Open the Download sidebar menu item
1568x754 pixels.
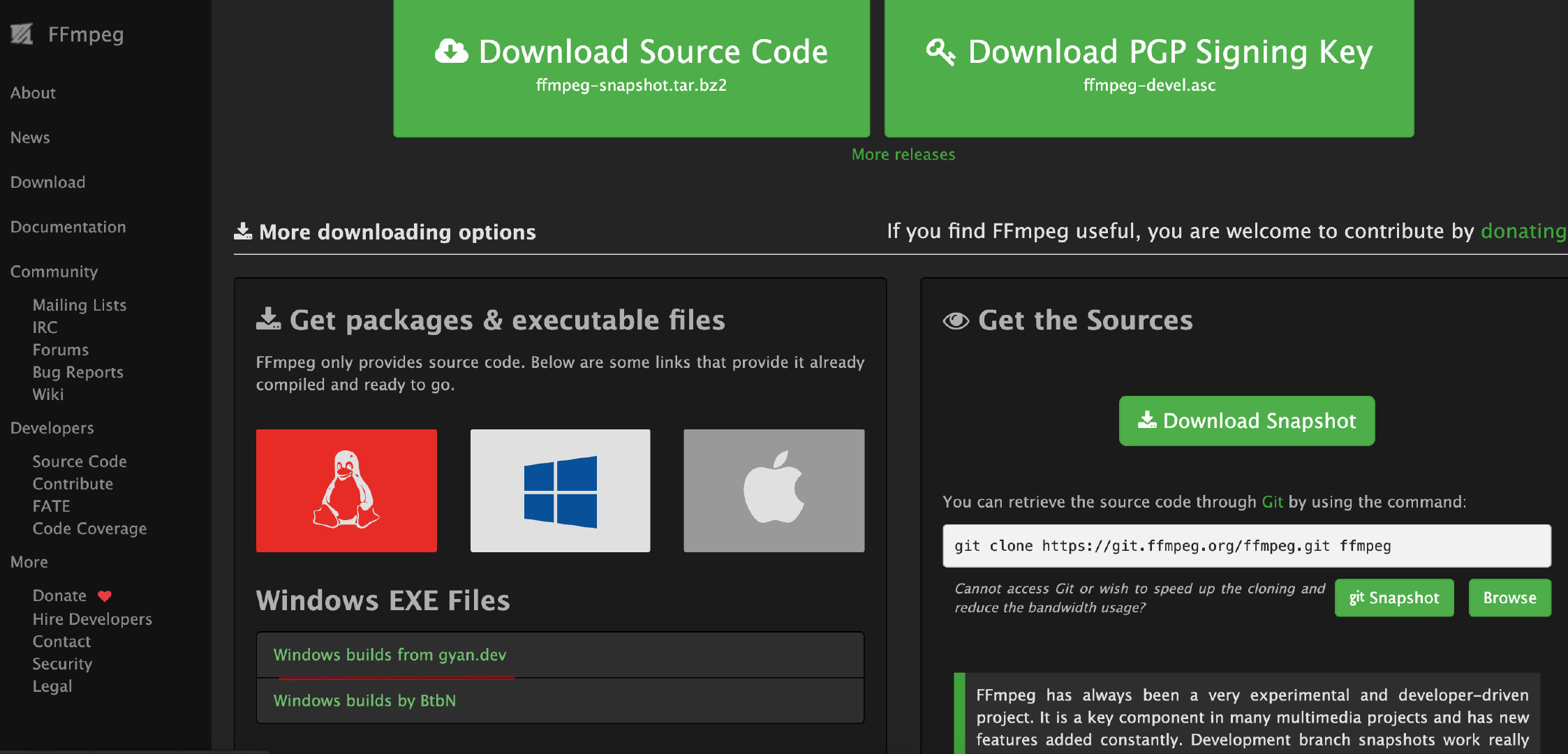[47, 182]
